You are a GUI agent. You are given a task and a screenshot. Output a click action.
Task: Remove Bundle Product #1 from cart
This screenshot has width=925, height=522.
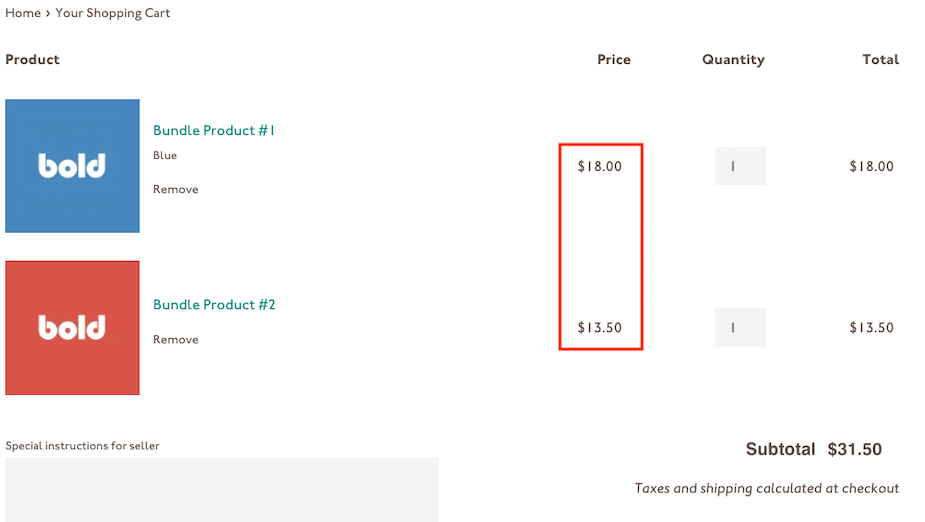176,189
